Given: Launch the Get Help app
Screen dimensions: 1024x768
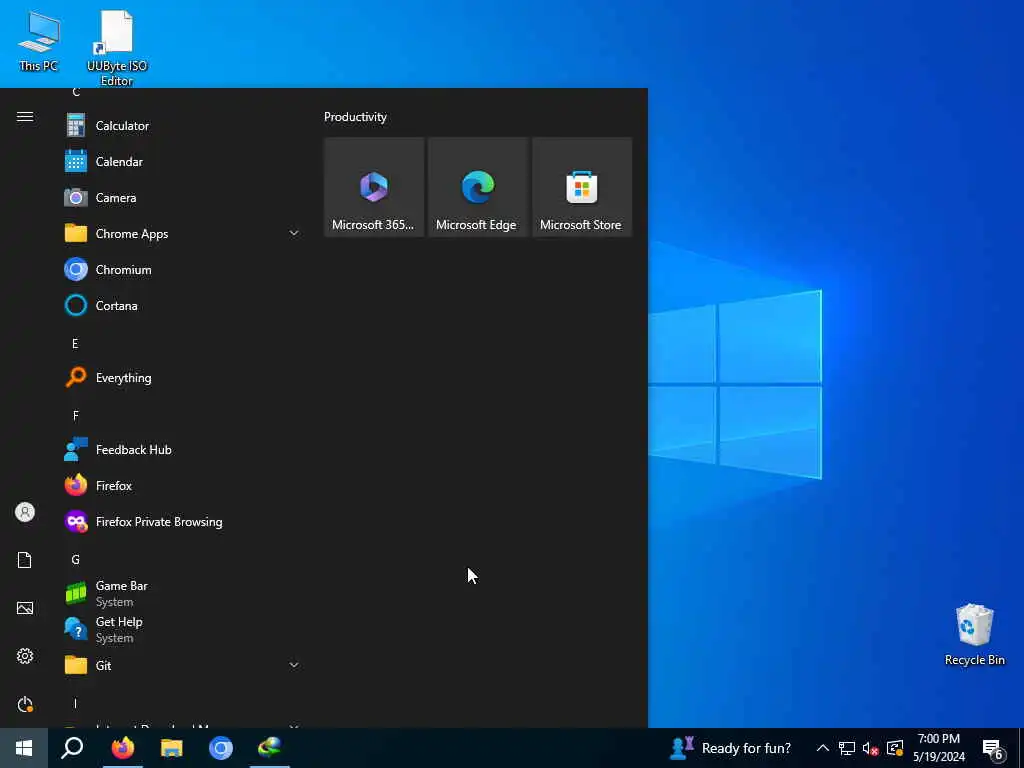Looking at the screenshot, I should tap(183, 630).
